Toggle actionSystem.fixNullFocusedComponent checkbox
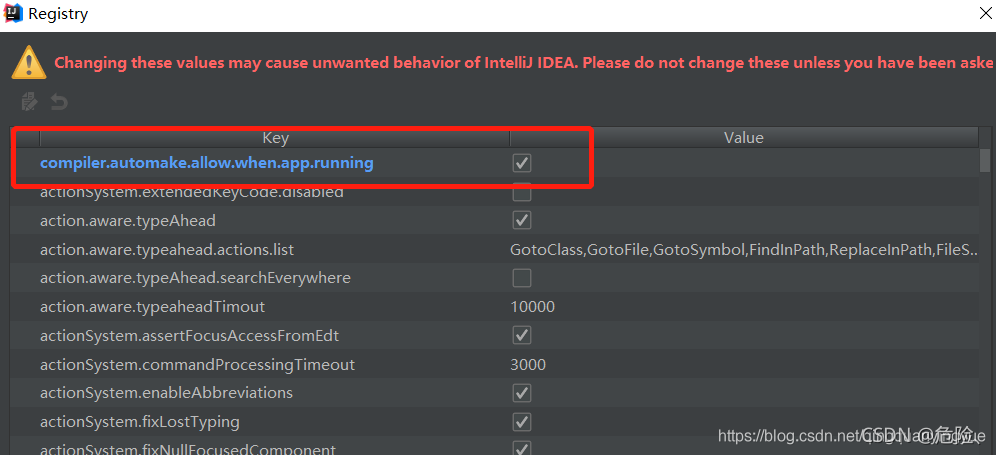This screenshot has height=455, width=996. [x=522, y=449]
